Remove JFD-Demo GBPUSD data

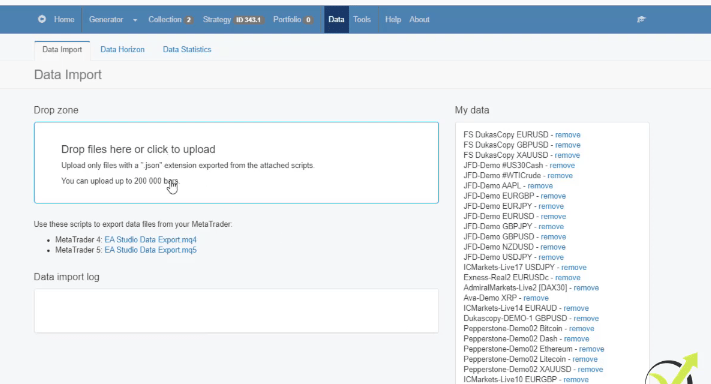pos(553,237)
